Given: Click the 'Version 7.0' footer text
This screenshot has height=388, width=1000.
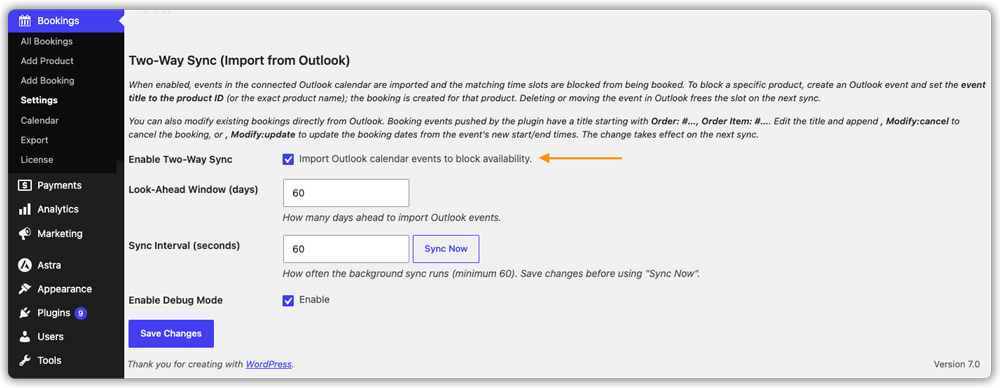Looking at the screenshot, I should (957, 364).
